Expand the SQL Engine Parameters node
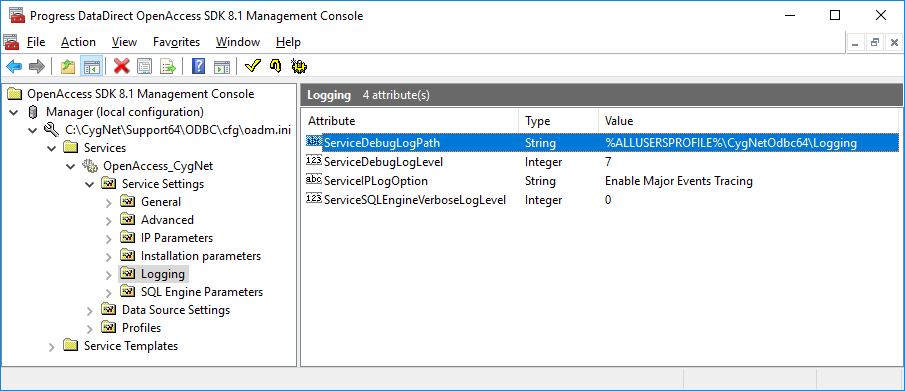This screenshot has height=391, width=905. [x=109, y=292]
